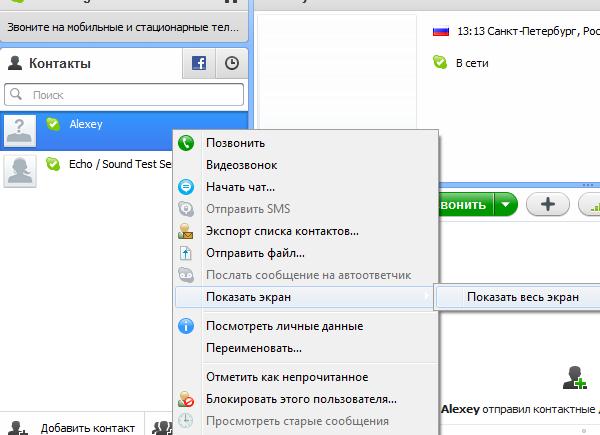Click the add contact icon at bottom
Image resolution: width=600 pixels, height=435 pixels.
tap(18, 428)
